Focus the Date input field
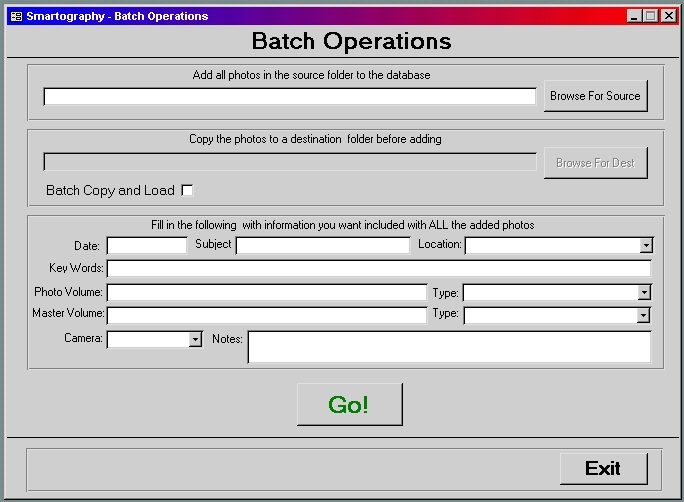The height and width of the screenshot is (502, 684). [147, 245]
